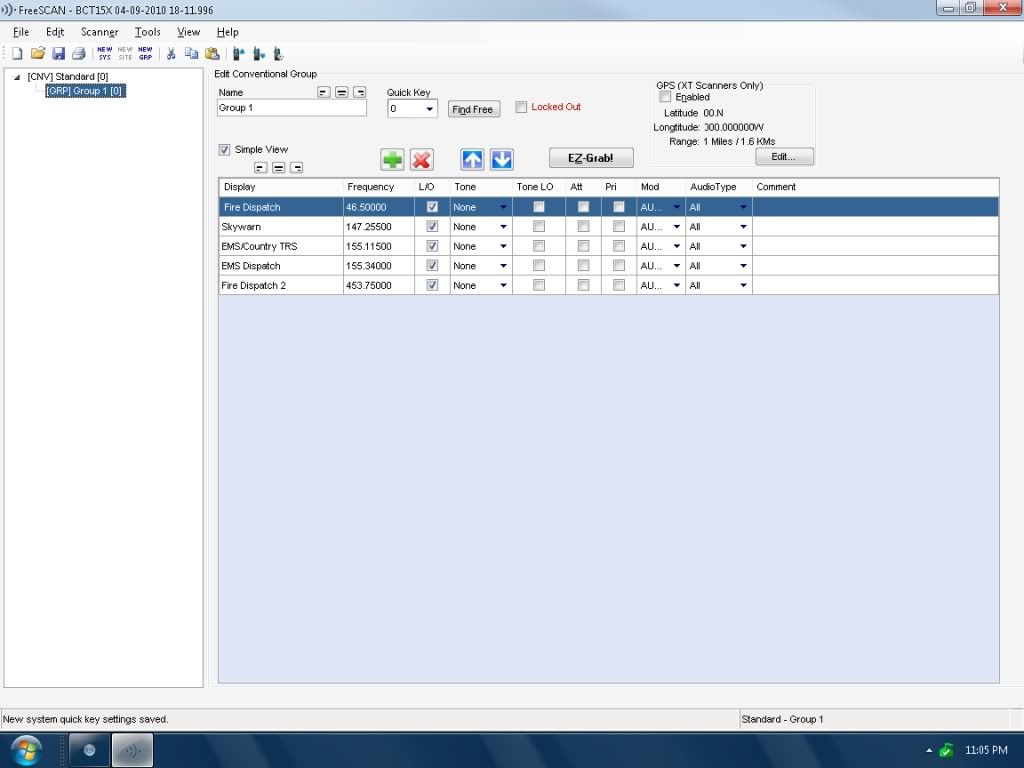Click the Print toolbar icon
The width and height of the screenshot is (1024, 768).
tap(78, 53)
